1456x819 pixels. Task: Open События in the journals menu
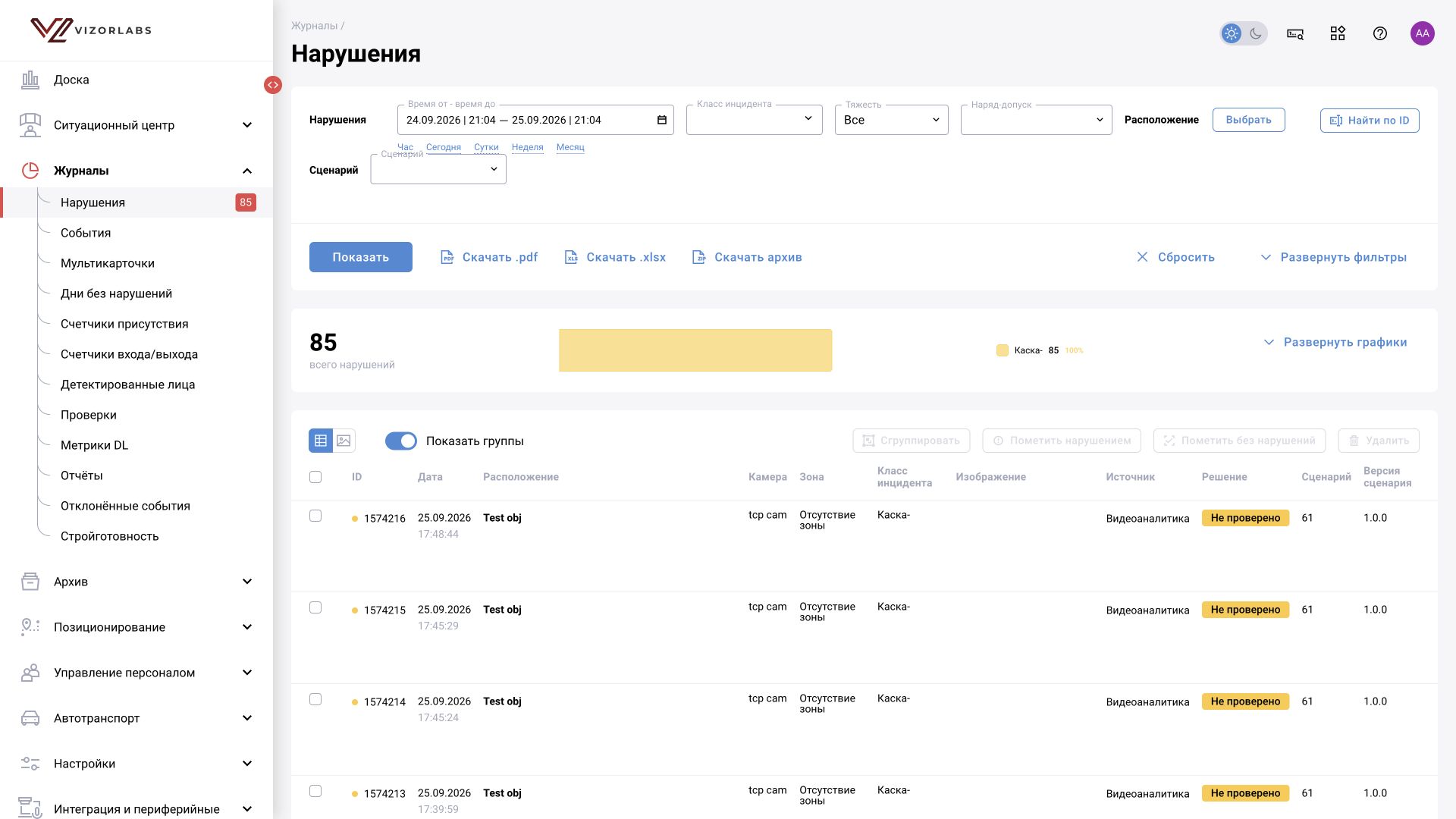(x=86, y=233)
